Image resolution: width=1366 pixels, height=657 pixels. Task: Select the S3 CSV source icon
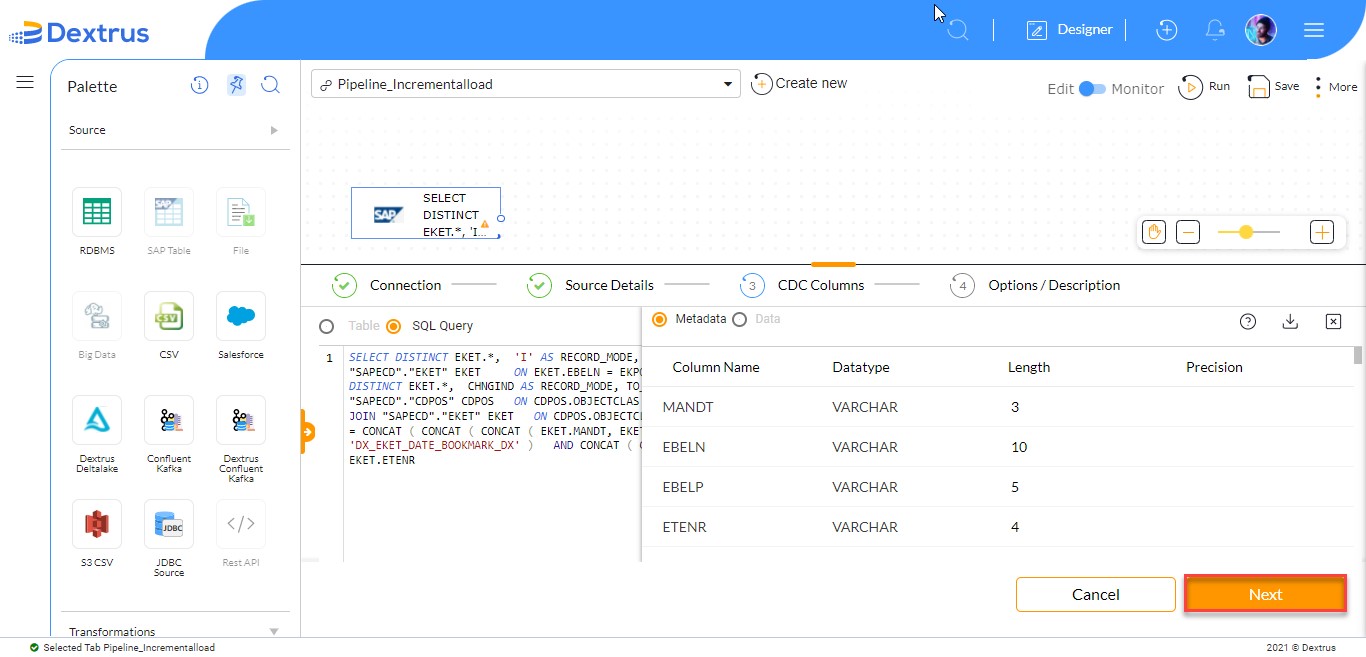pyautogui.click(x=97, y=524)
